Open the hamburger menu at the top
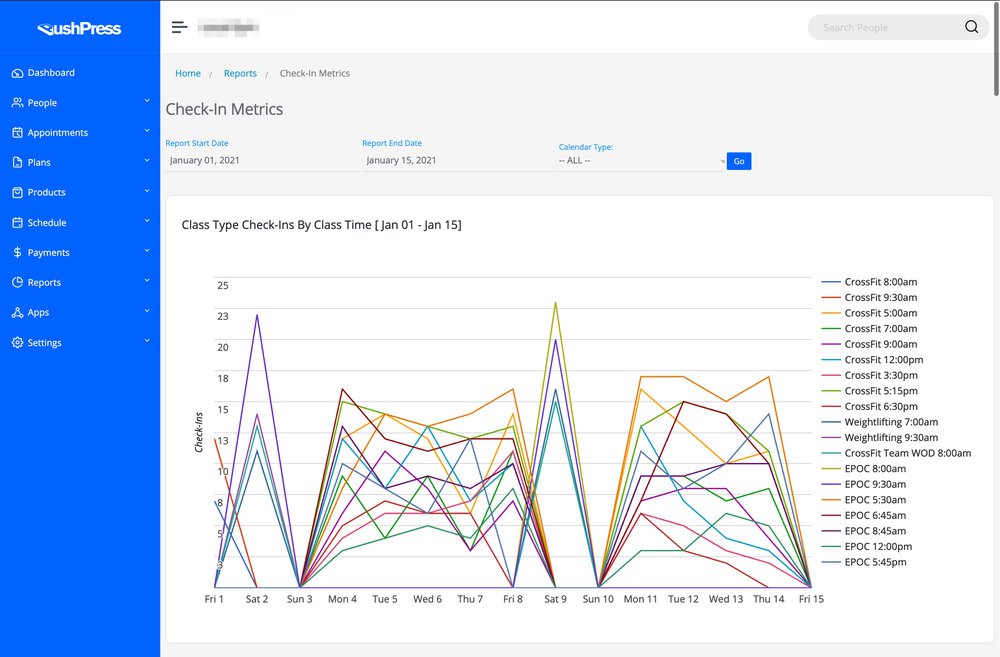Screen dimensions: 1000x657 tap(179, 27)
